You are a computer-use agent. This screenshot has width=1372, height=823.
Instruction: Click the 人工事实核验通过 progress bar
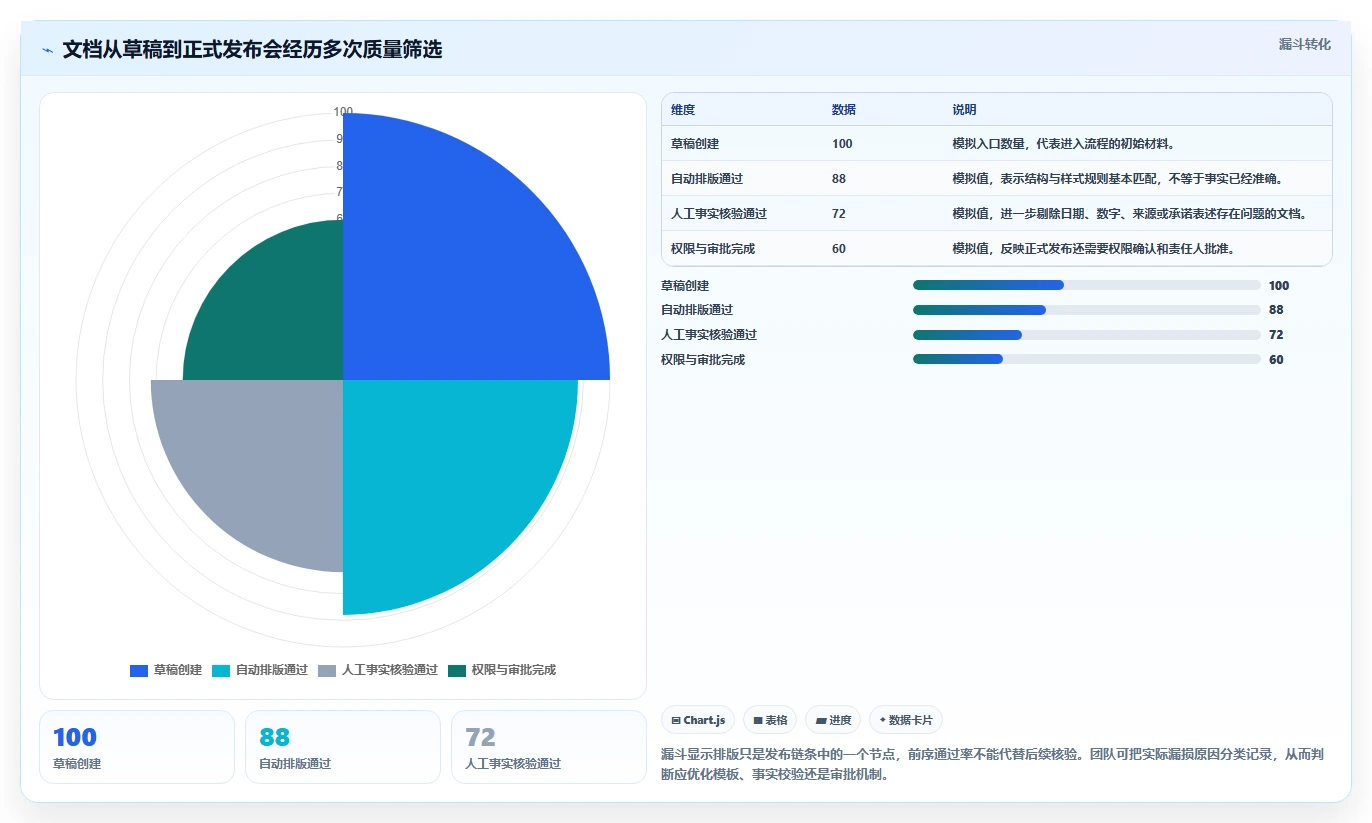click(1086, 335)
